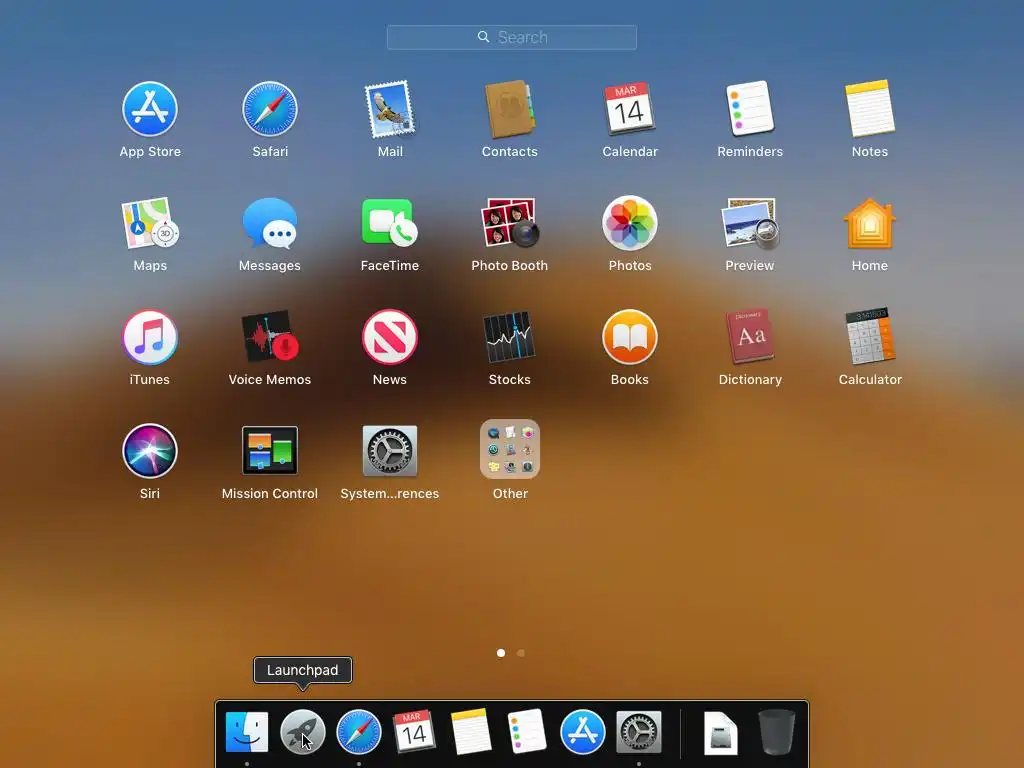The image size is (1024, 768).
Task: Click the Launchpad search field
Action: point(511,37)
